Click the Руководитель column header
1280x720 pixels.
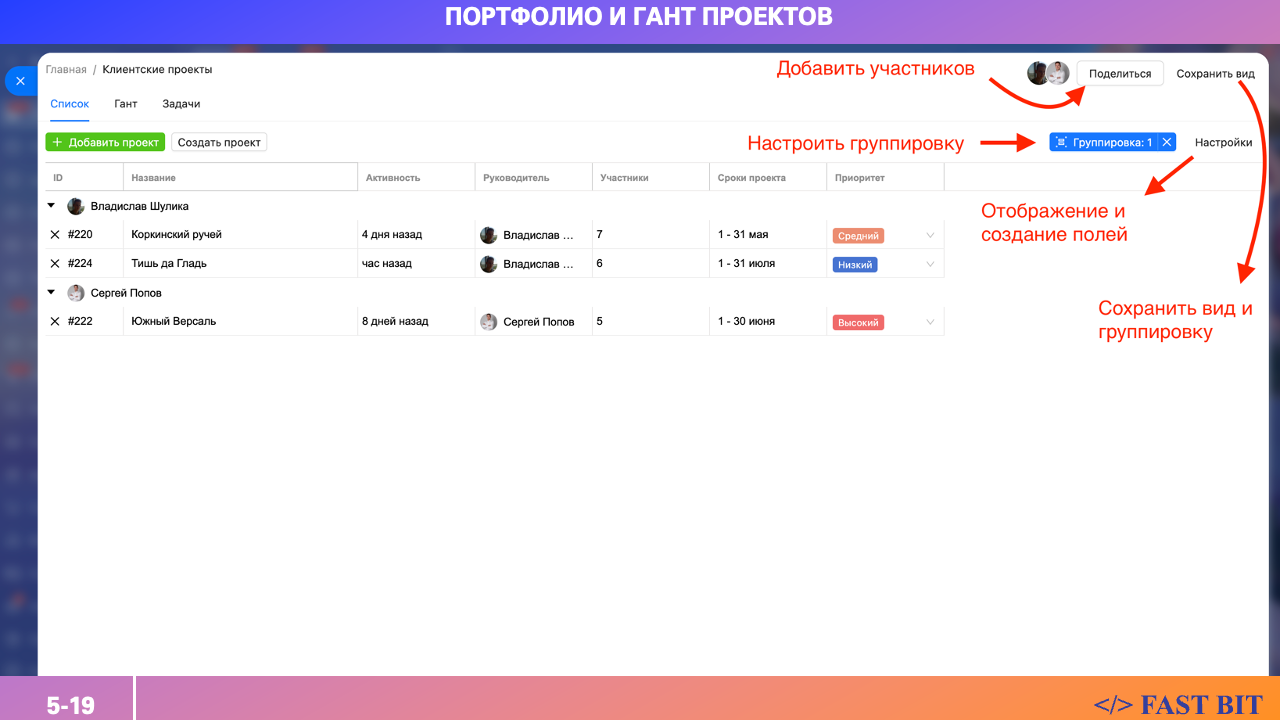point(533,177)
